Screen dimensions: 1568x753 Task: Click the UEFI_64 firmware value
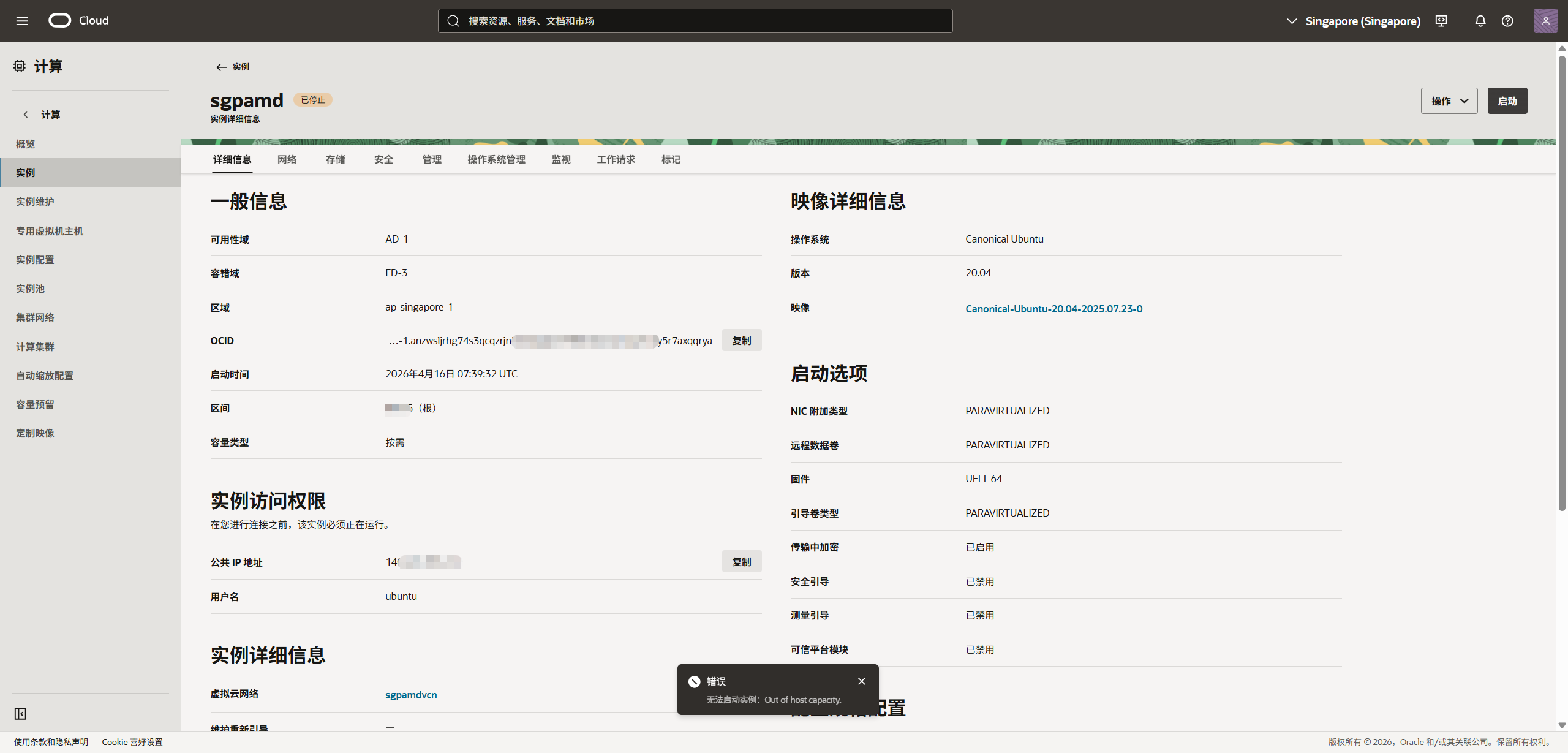coord(984,479)
